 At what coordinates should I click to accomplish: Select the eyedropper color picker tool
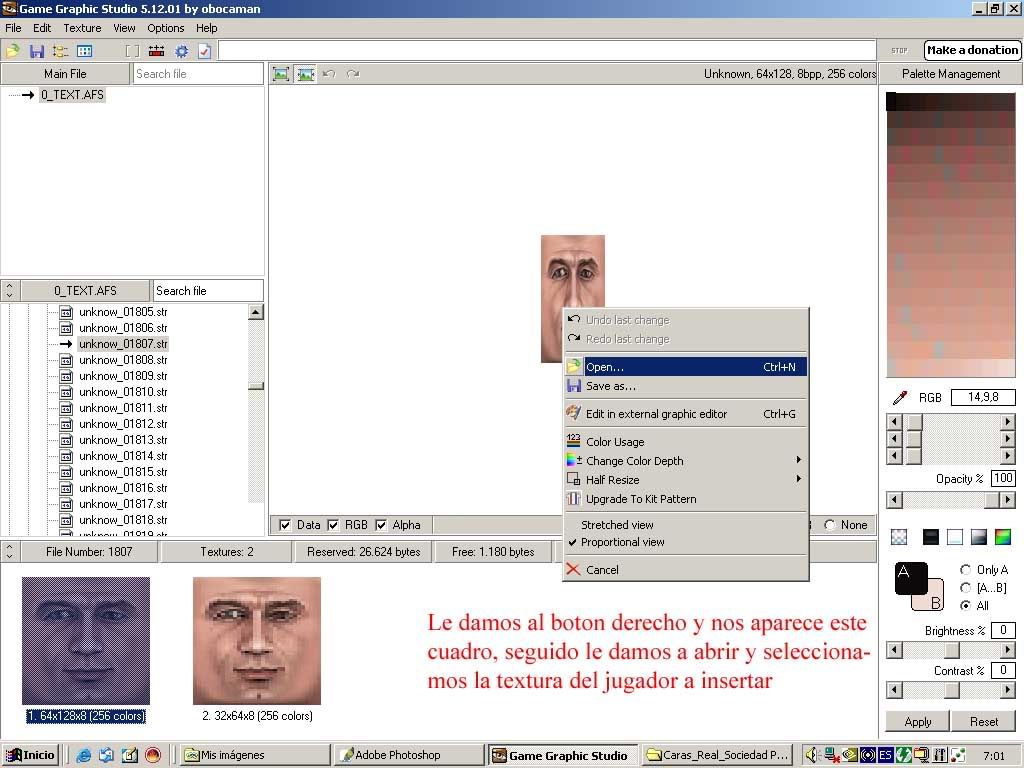899,397
